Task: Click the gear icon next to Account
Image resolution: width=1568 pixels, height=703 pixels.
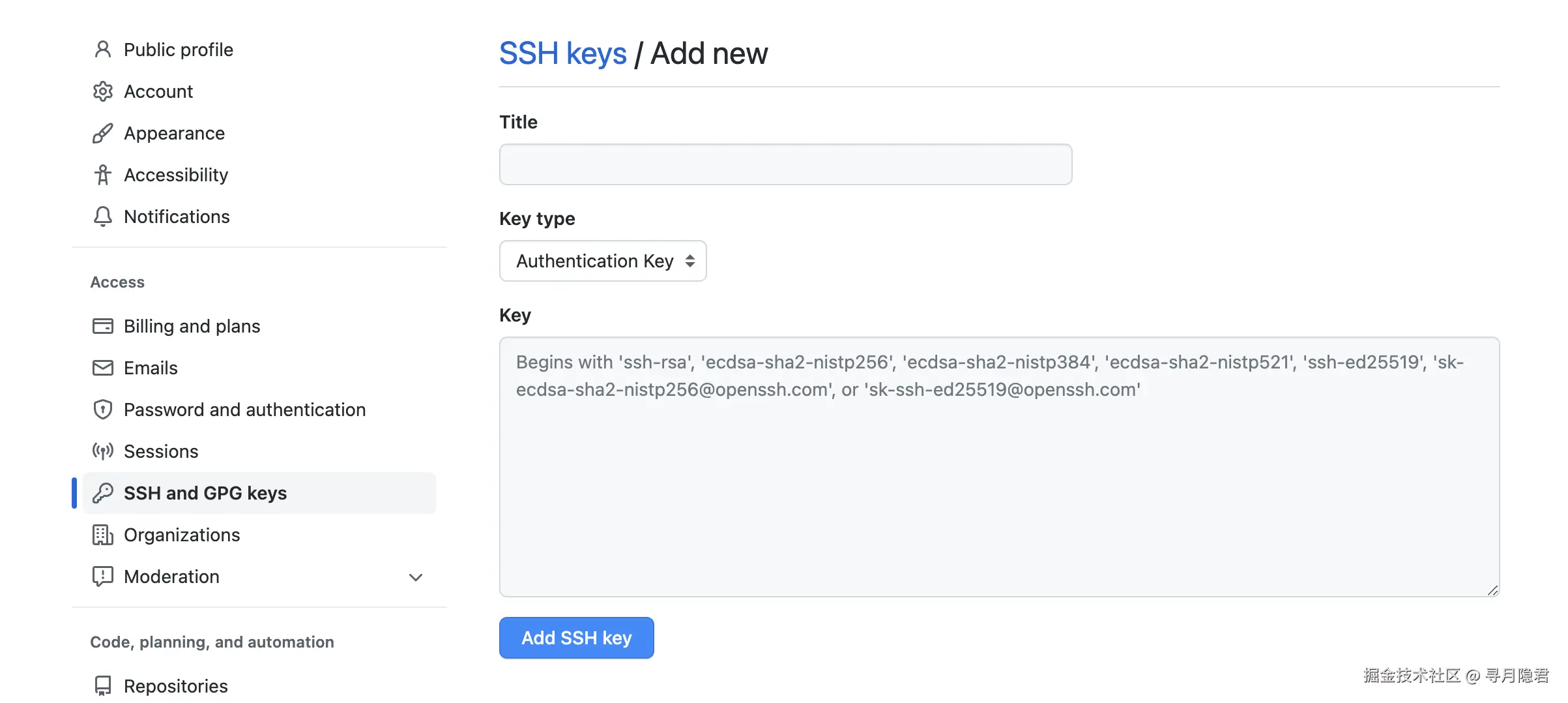Action: pyautogui.click(x=102, y=91)
